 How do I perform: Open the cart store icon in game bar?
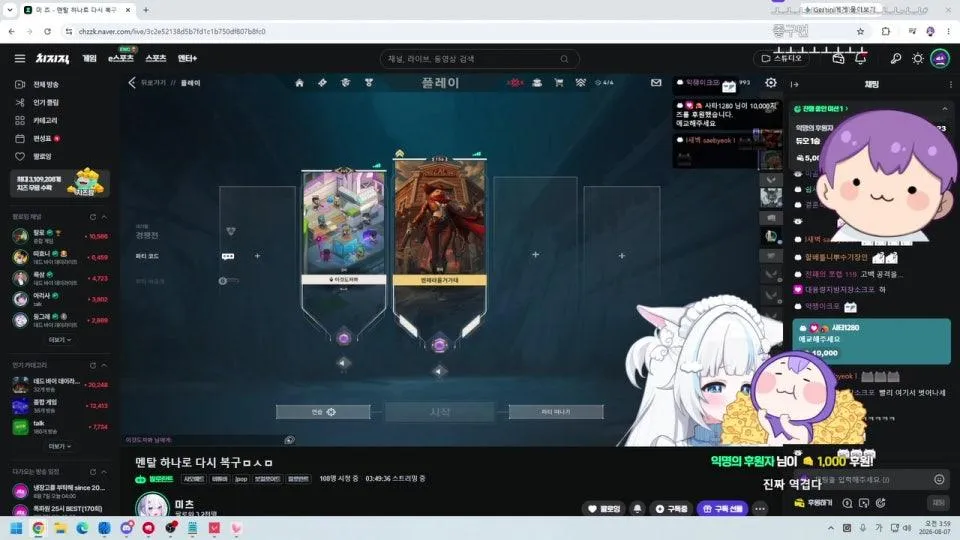point(558,83)
